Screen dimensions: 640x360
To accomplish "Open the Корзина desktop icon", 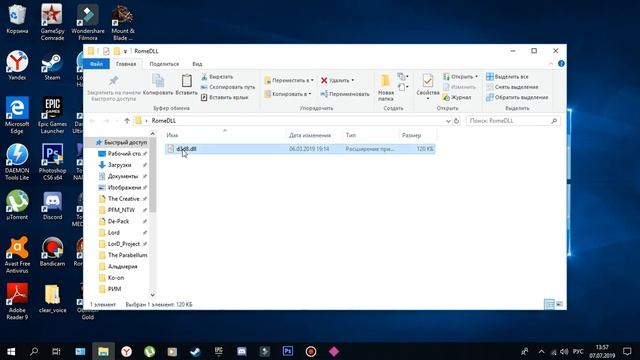I will click(x=17, y=19).
